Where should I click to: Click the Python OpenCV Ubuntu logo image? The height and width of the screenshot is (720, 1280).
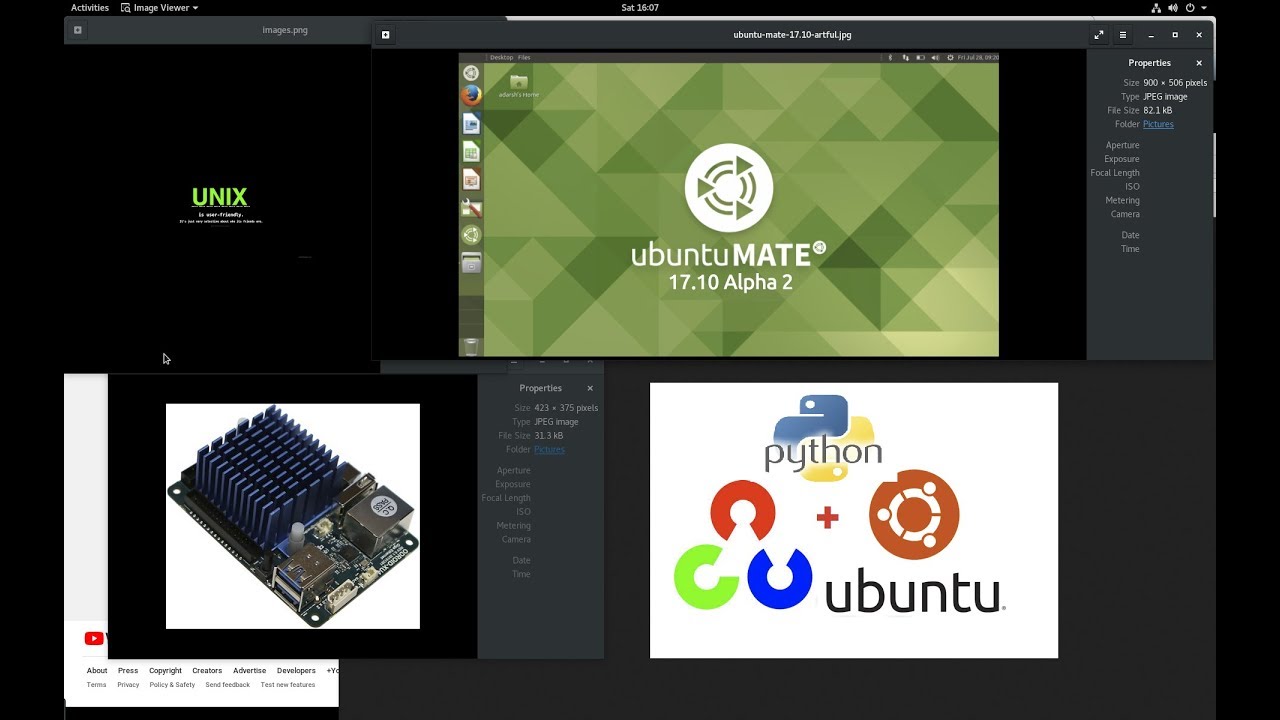point(854,520)
